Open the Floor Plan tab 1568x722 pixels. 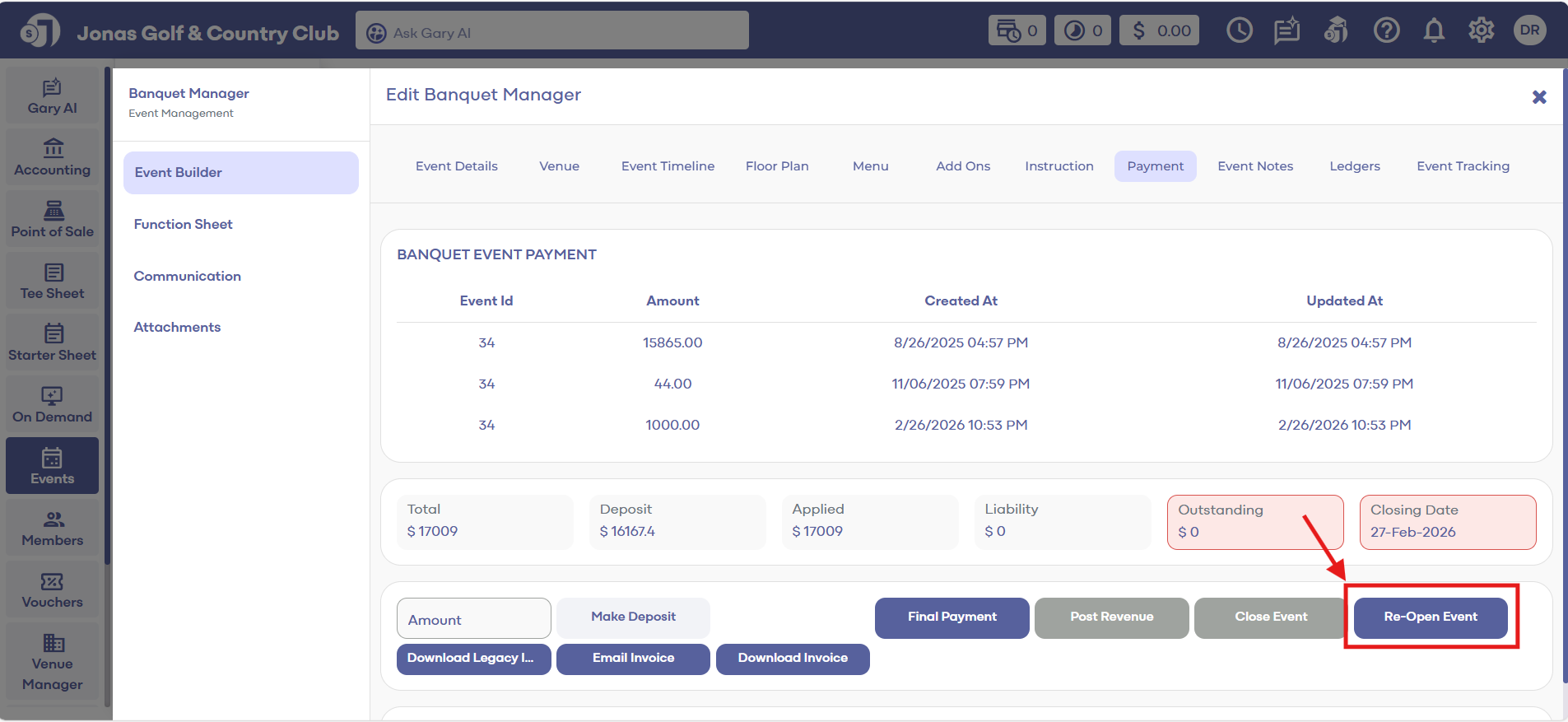click(x=776, y=166)
